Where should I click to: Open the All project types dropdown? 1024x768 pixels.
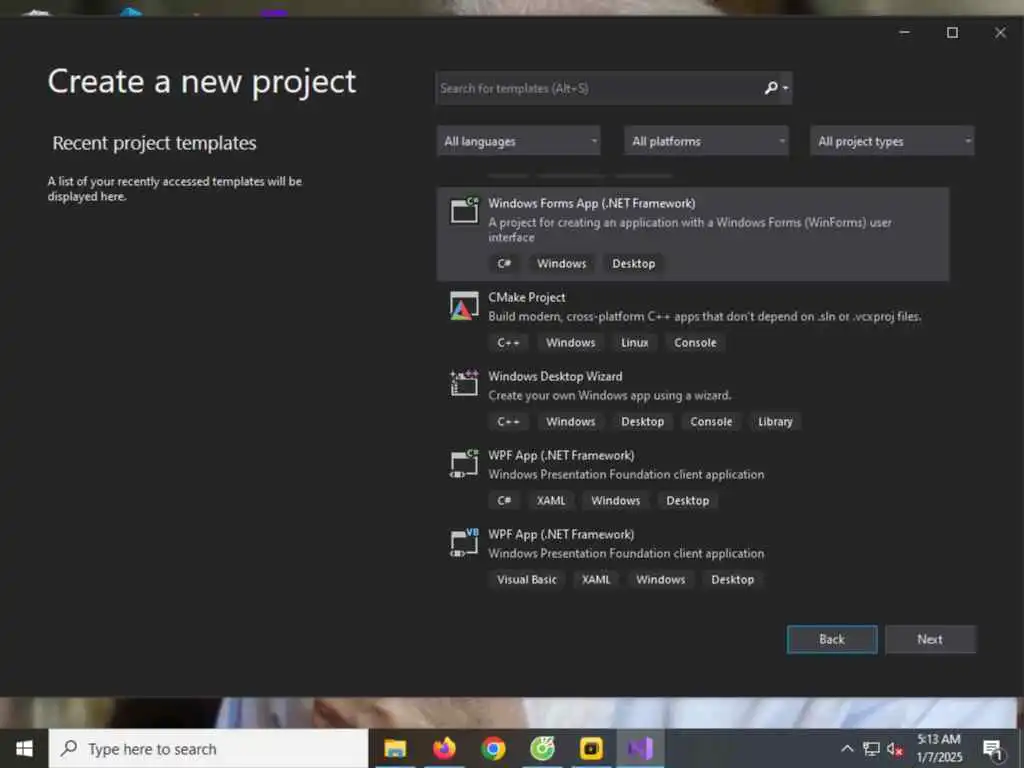pyautogui.click(x=892, y=141)
